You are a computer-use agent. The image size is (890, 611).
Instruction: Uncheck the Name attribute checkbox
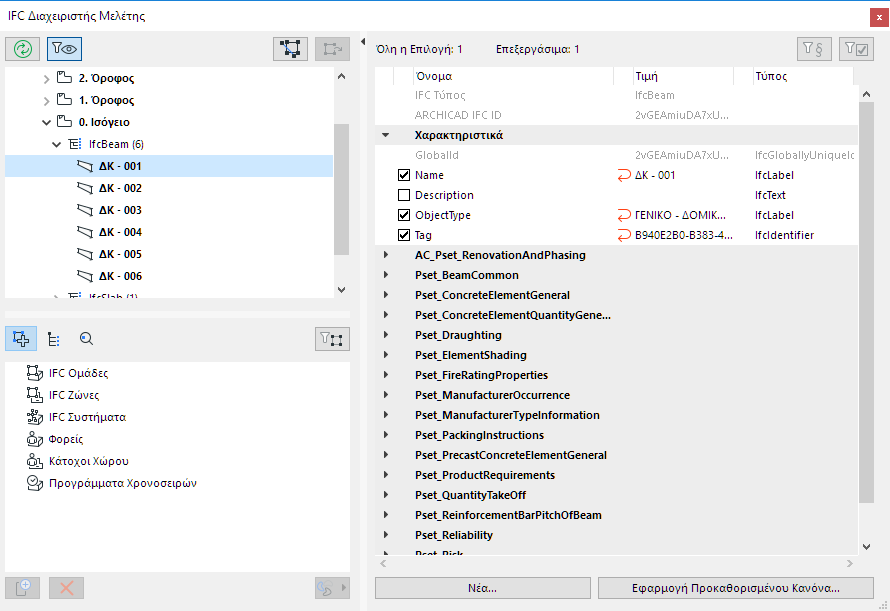coord(404,175)
